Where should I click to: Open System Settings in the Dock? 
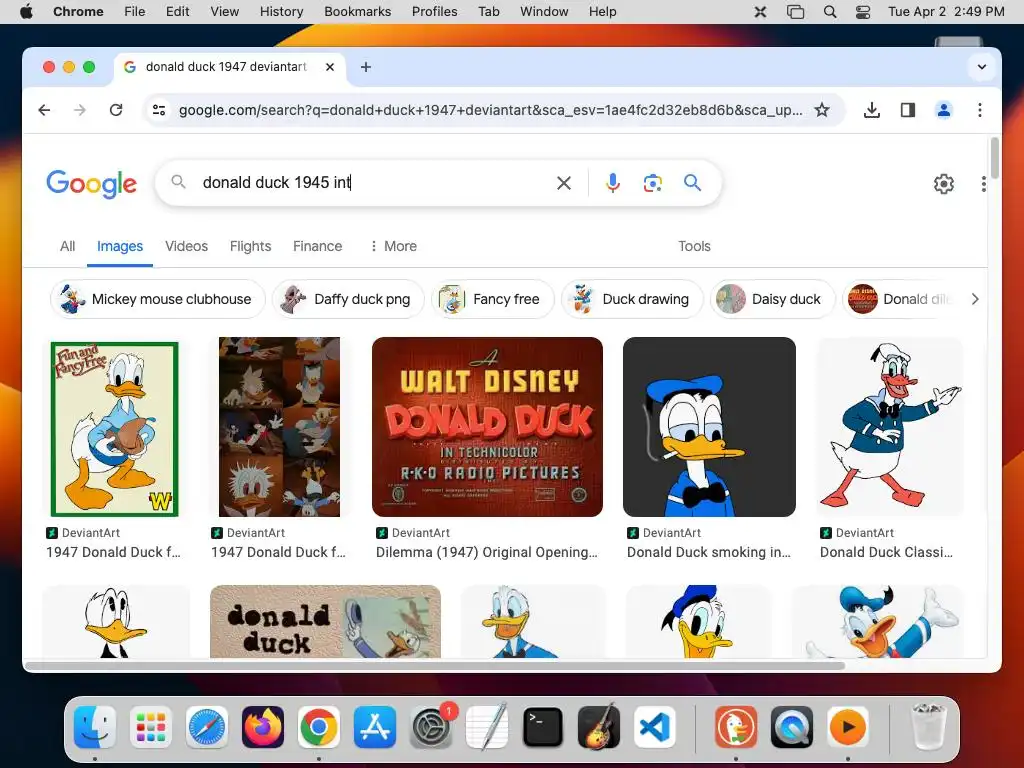tap(431, 728)
